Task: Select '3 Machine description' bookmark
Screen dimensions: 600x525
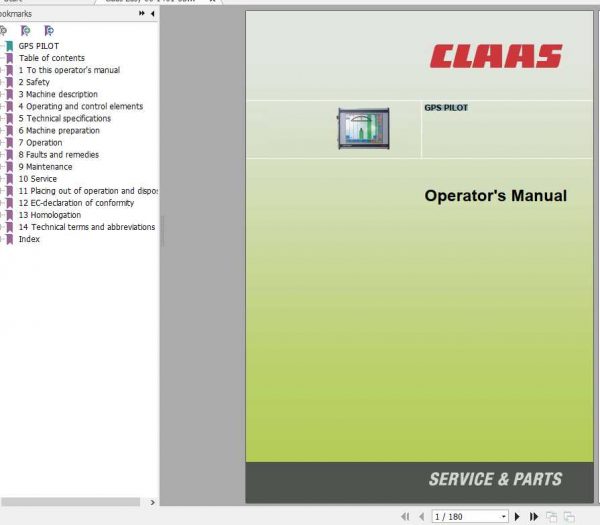Action: point(58,94)
